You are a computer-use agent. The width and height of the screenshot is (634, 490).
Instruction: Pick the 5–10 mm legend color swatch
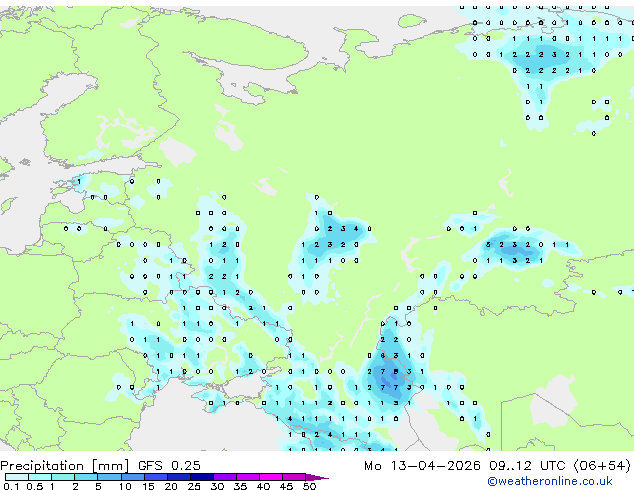(109, 477)
